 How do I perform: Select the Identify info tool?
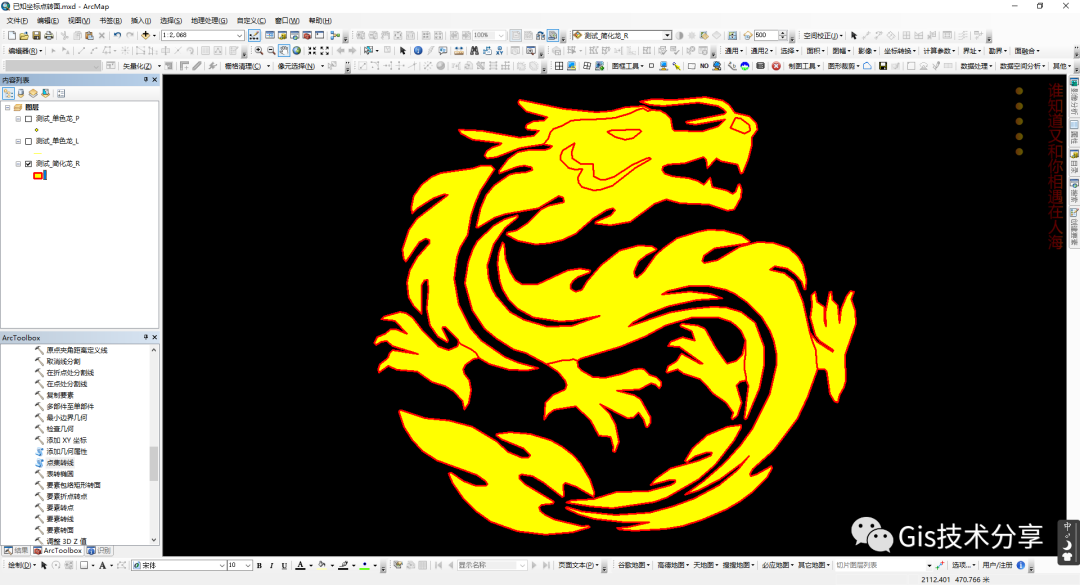pyautogui.click(x=417, y=51)
